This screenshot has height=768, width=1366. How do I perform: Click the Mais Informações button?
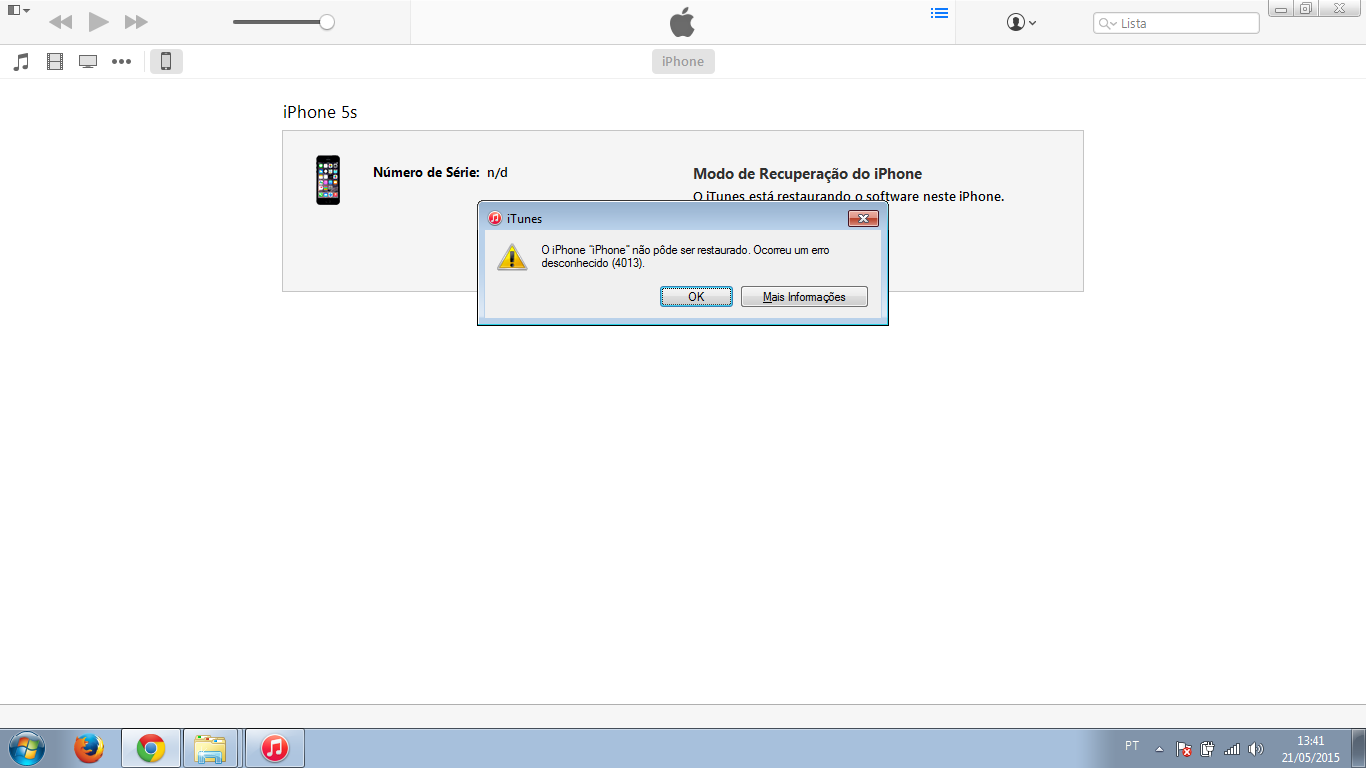[804, 297]
